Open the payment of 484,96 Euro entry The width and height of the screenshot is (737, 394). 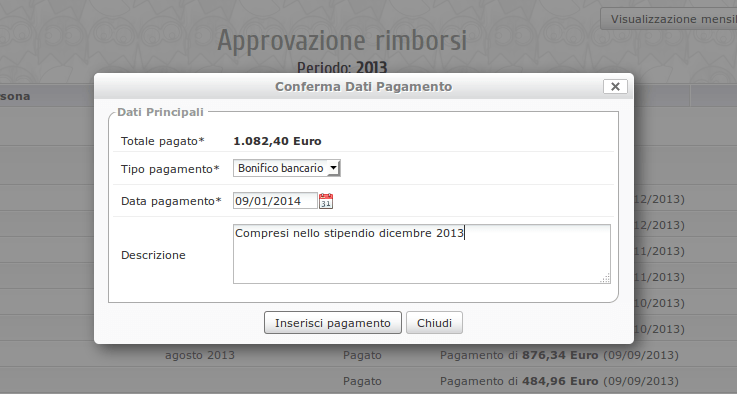click(x=559, y=381)
